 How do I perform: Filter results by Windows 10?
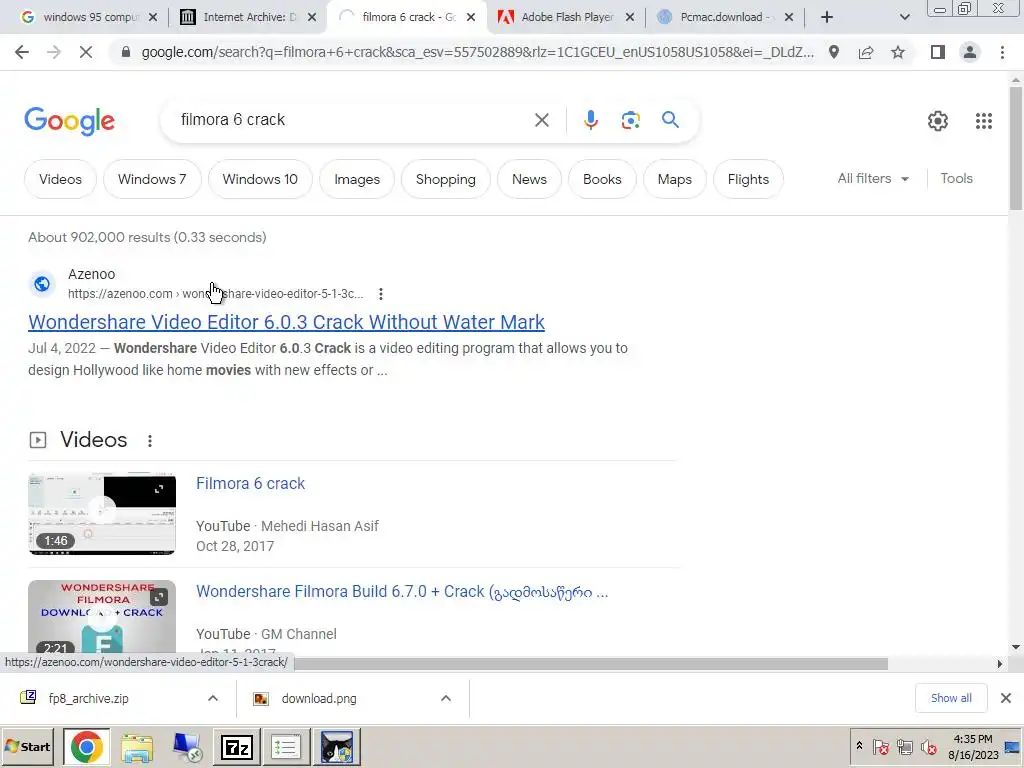click(x=260, y=179)
